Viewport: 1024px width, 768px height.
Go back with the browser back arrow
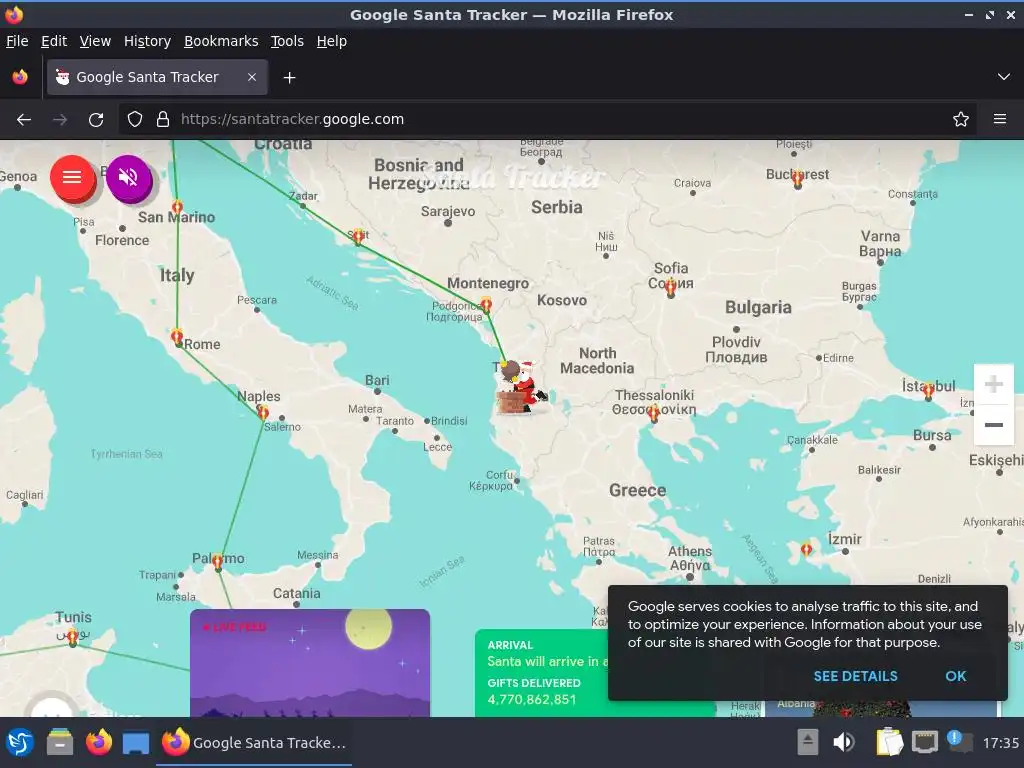coord(24,120)
